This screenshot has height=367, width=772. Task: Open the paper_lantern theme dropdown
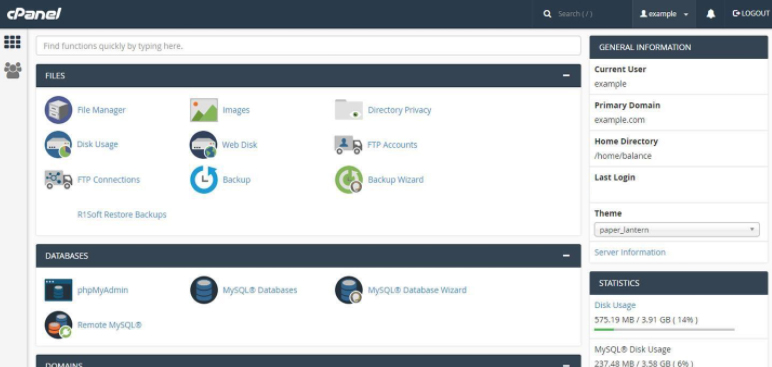pos(676,230)
